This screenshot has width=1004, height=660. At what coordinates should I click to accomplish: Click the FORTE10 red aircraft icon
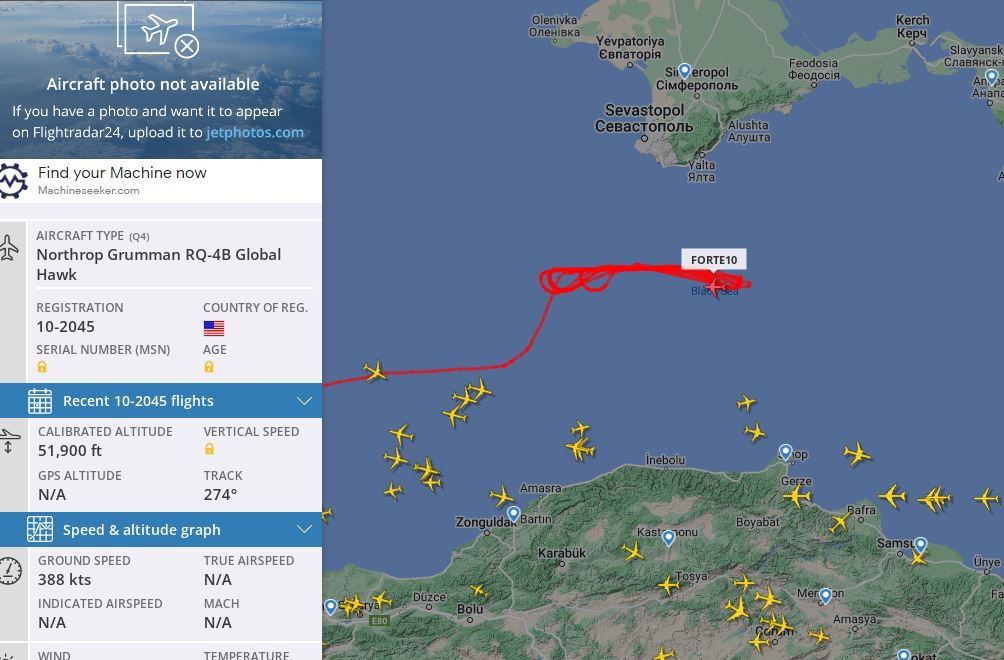(x=714, y=286)
